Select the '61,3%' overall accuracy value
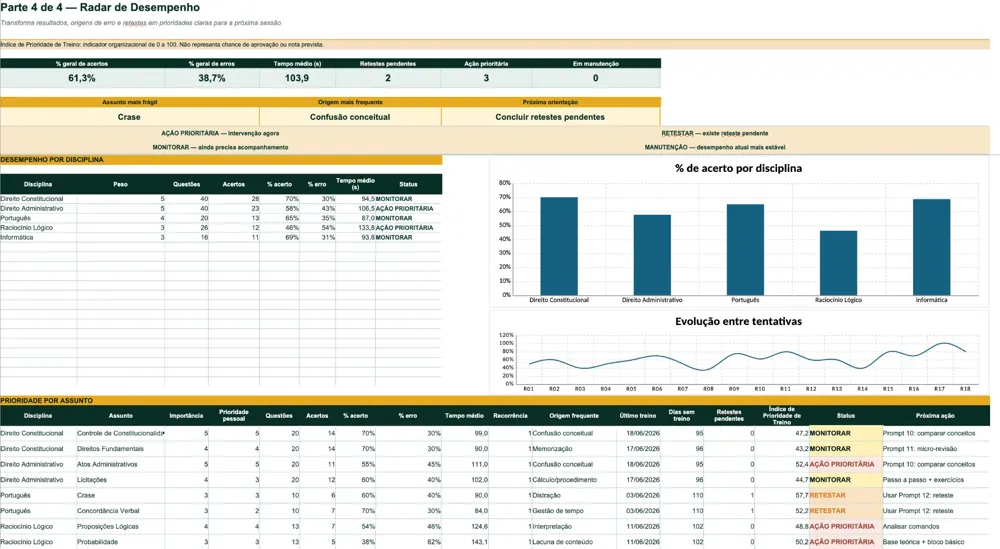The height and width of the screenshot is (549, 1000). [82, 78]
